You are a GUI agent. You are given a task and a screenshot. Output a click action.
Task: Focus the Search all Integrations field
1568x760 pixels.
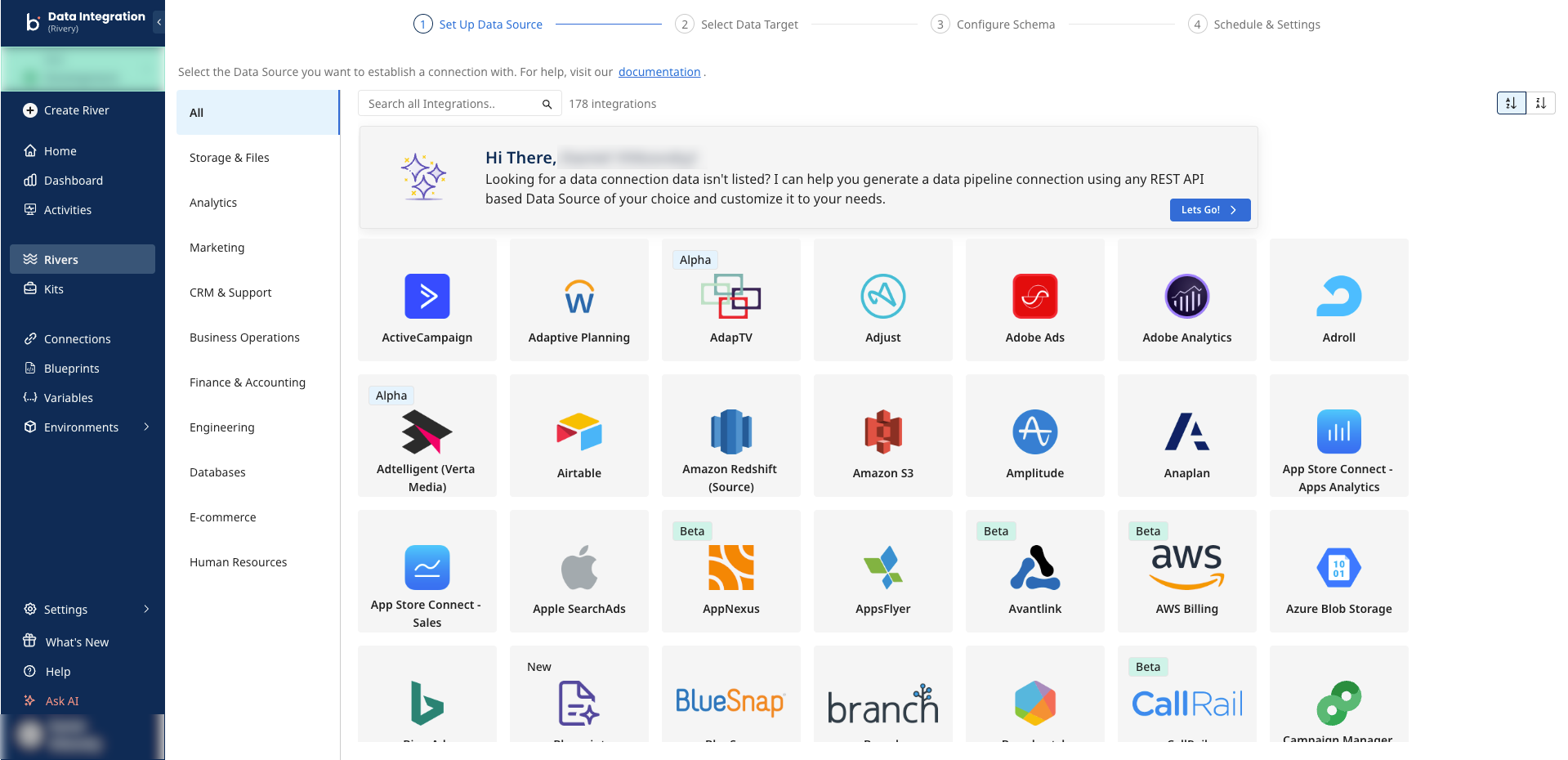coord(449,104)
